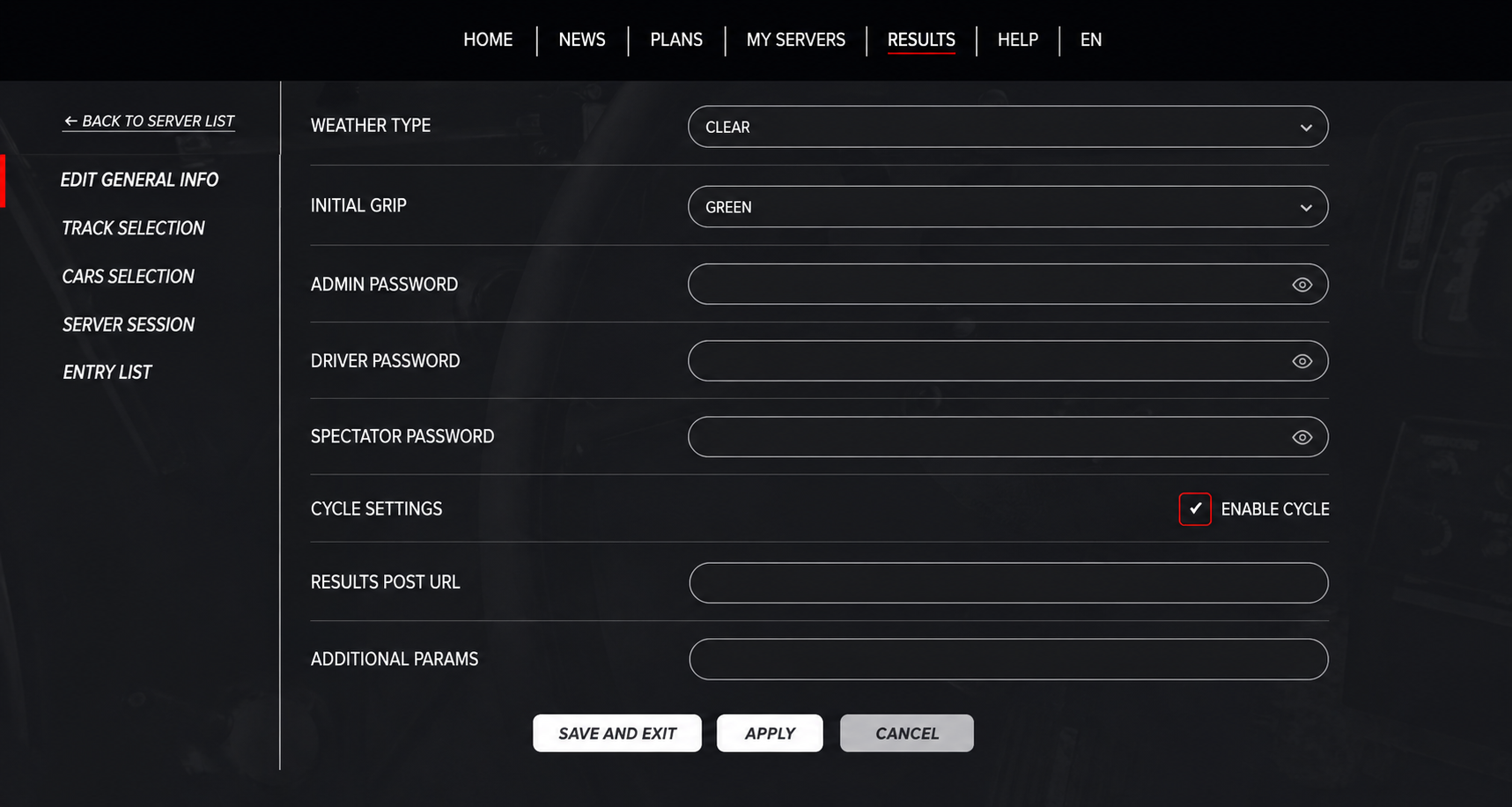
Task: Open My Servers from navigation bar
Action: tap(795, 40)
